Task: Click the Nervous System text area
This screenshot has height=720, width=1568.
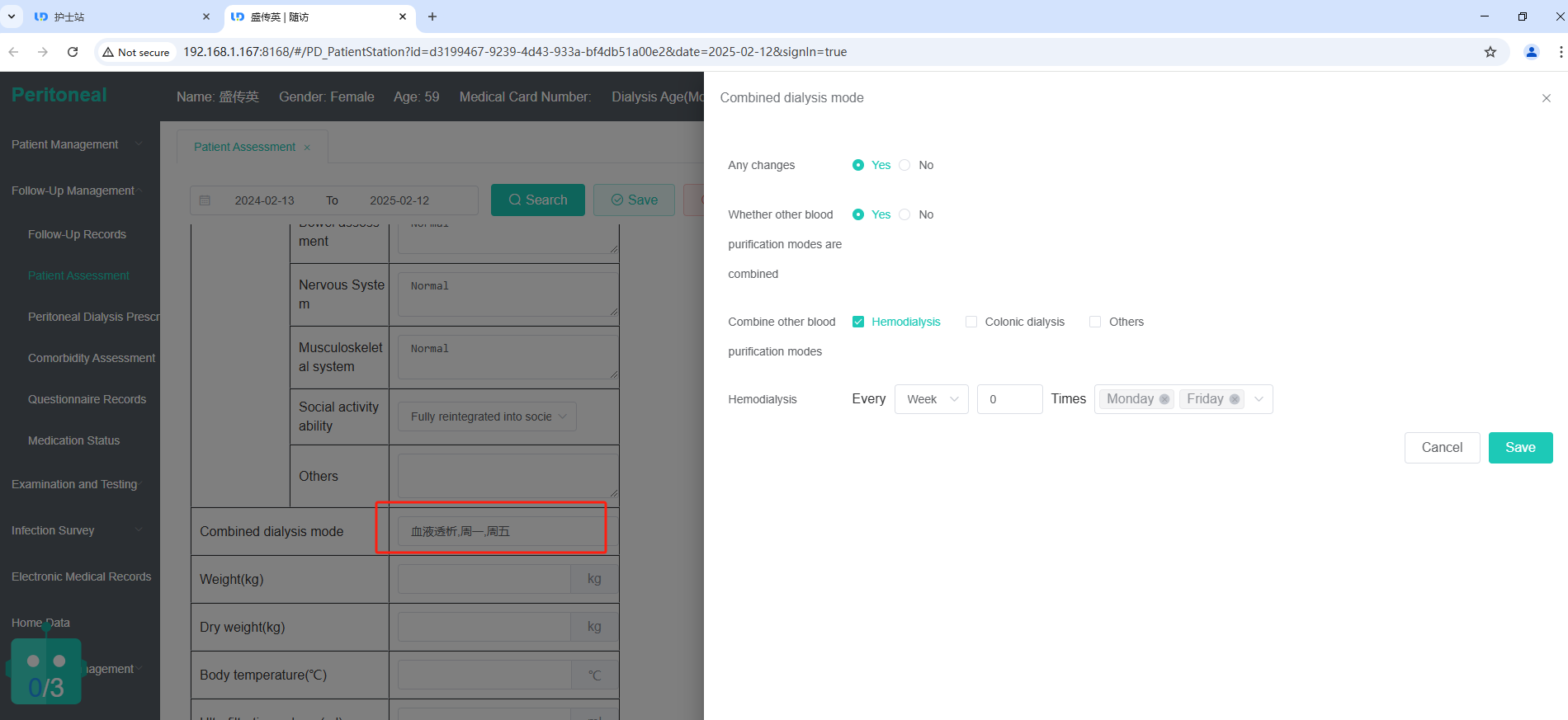Action: tap(508, 294)
